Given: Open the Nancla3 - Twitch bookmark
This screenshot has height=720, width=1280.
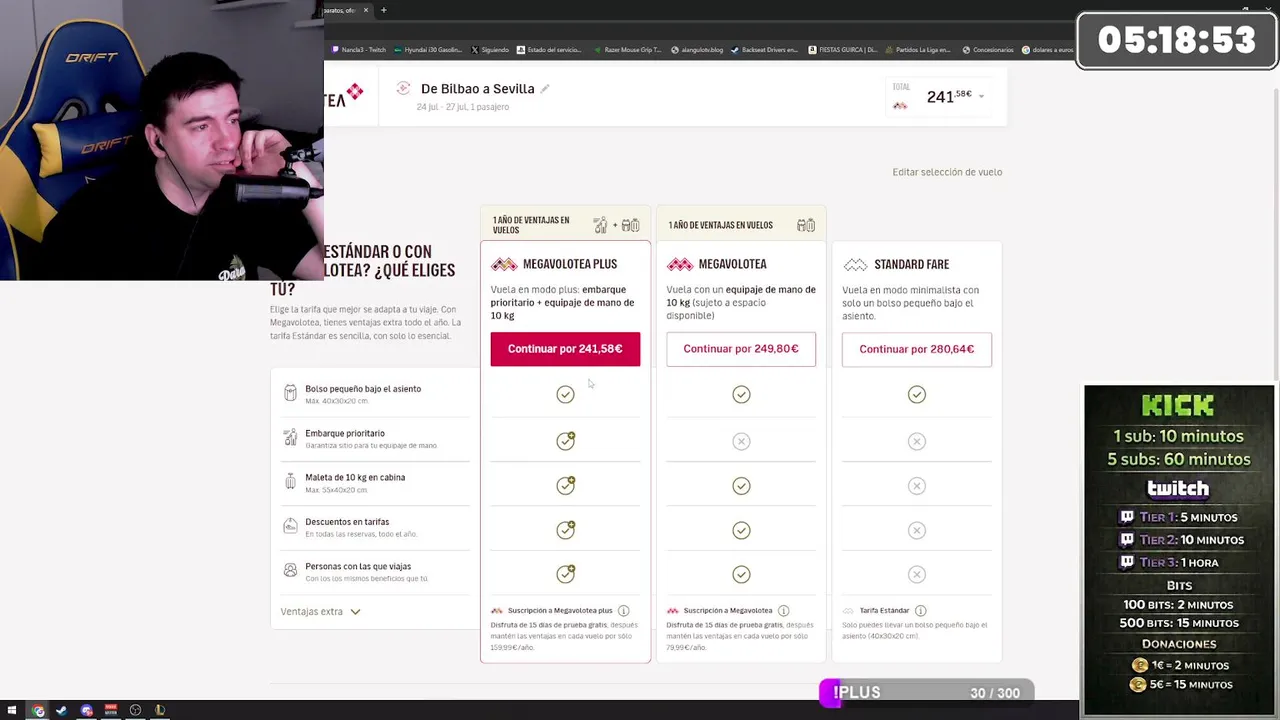Looking at the screenshot, I should (x=359, y=50).
